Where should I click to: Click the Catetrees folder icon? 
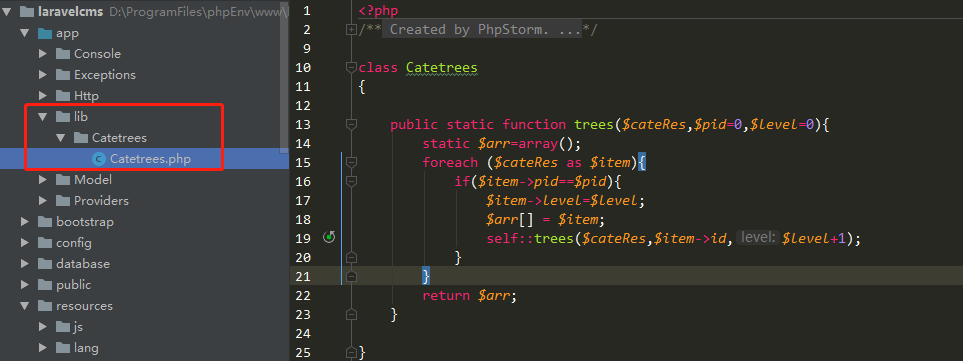pos(81,138)
